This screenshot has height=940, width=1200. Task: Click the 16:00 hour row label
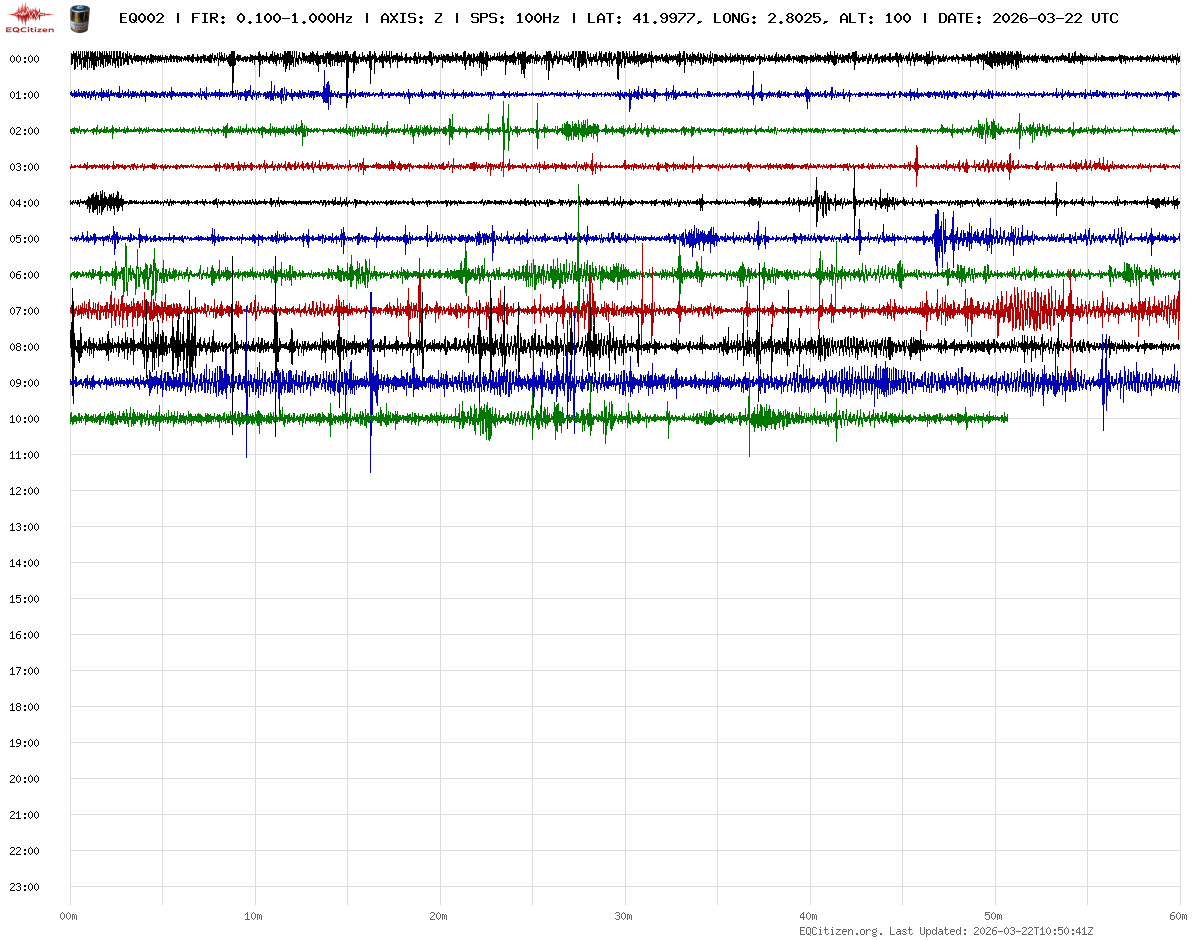24,635
